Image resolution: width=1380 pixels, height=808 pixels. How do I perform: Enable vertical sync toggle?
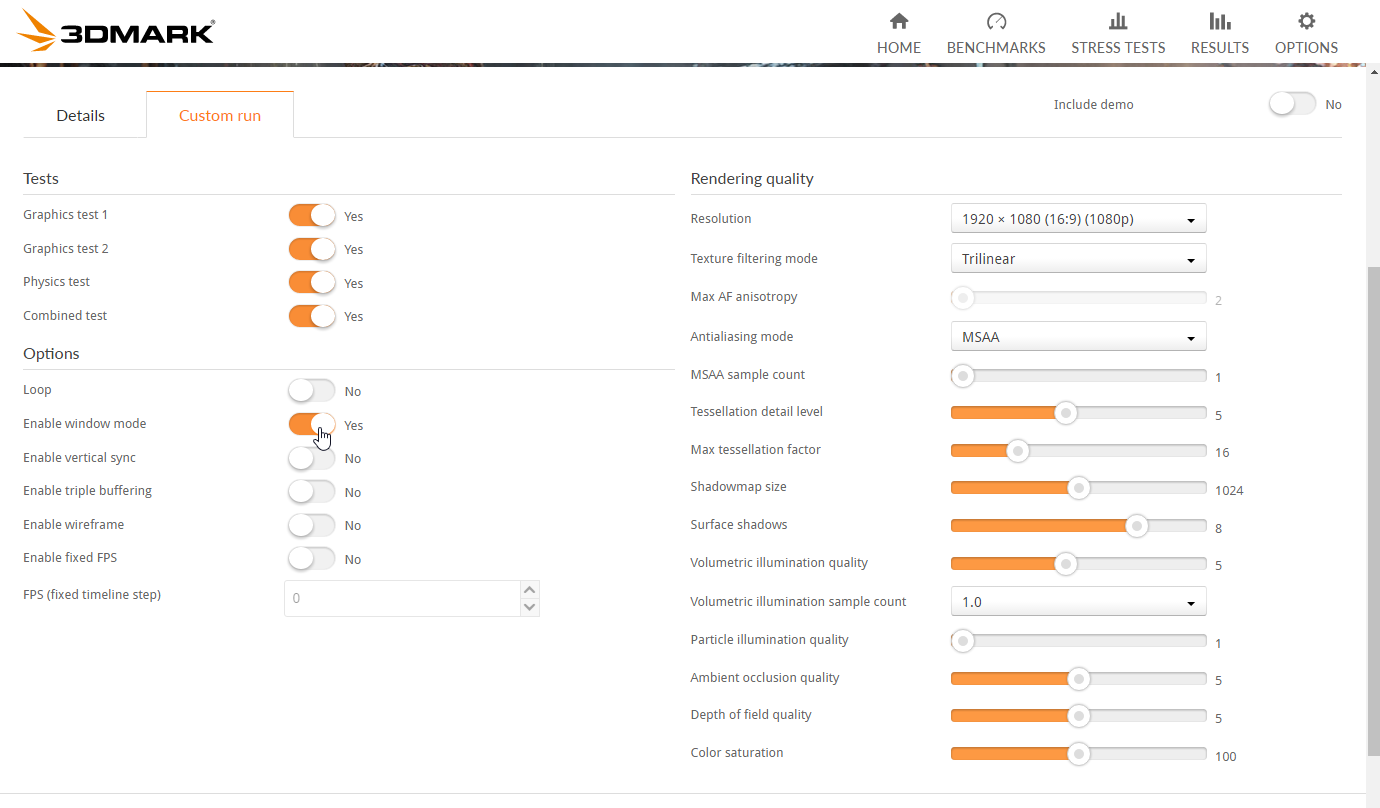tap(312, 458)
